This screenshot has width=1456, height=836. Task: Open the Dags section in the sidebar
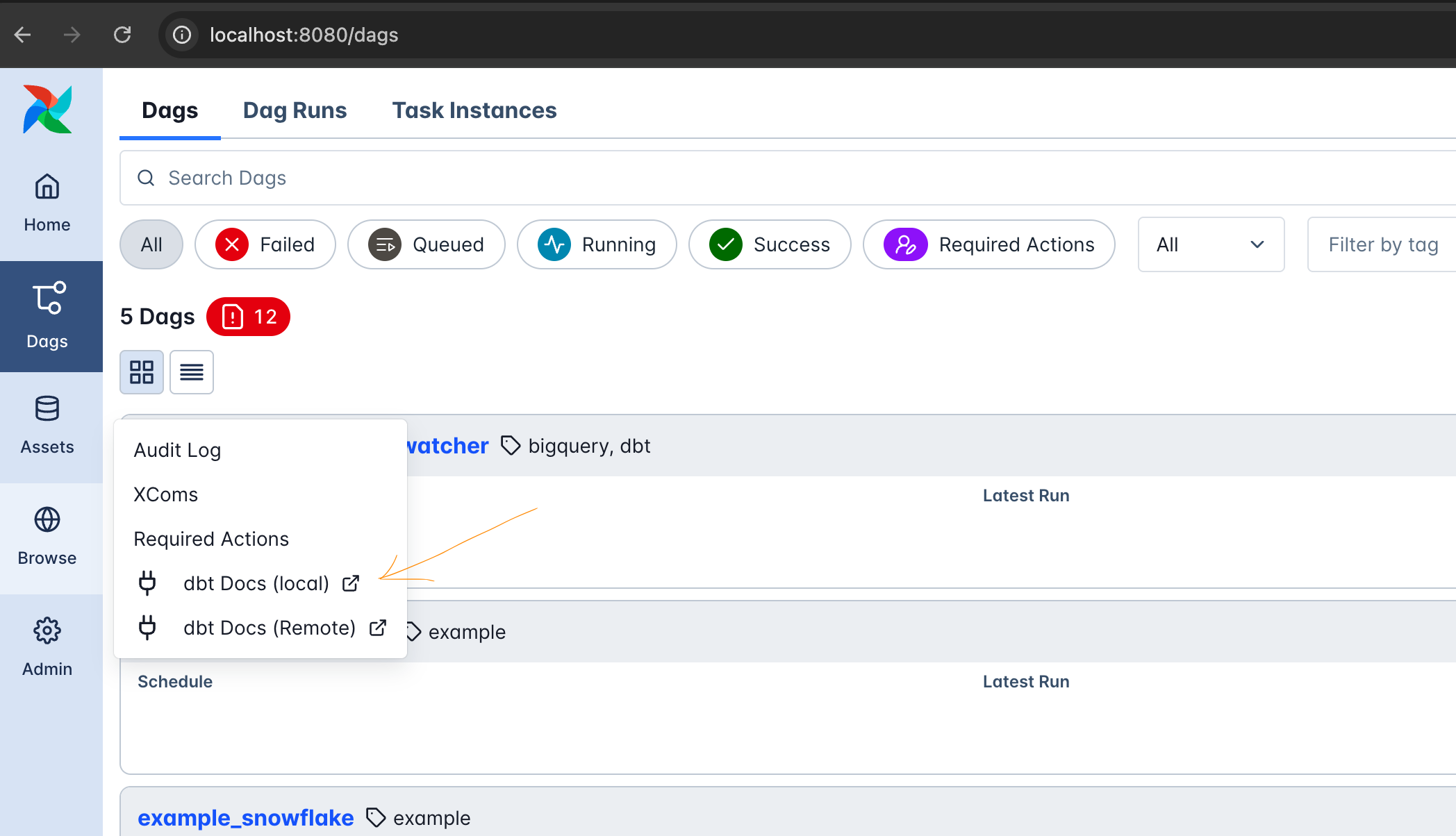pos(47,316)
